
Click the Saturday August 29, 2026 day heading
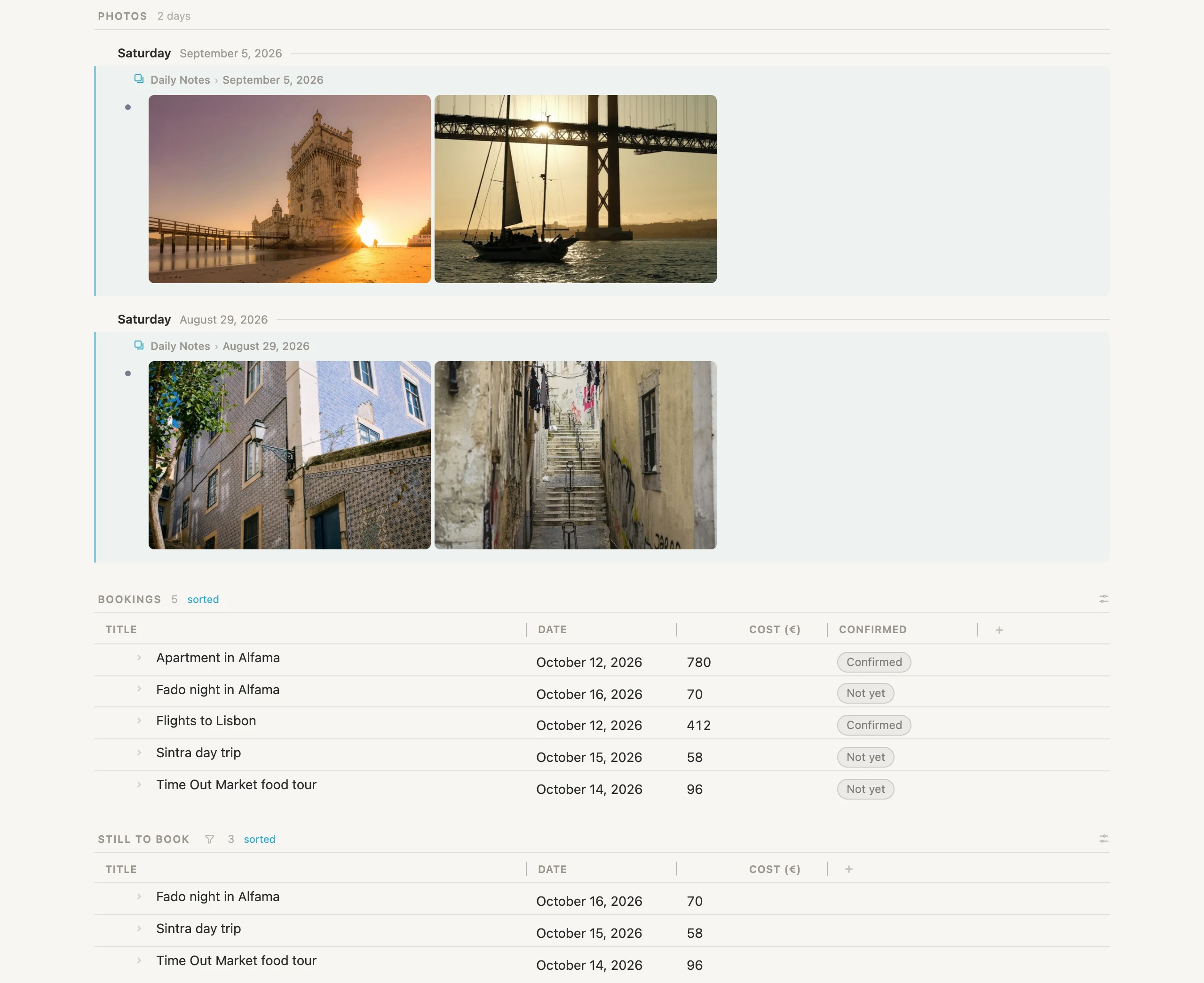pos(192,319)
